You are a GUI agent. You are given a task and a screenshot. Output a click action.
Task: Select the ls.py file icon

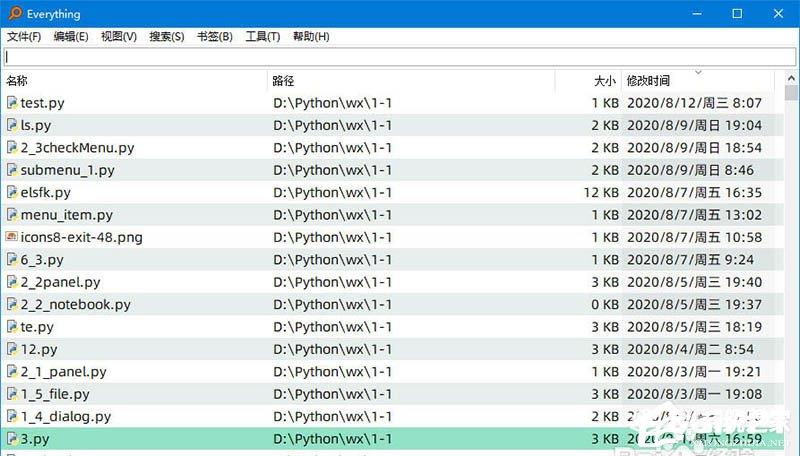pyautogui.click(x=12, y=125)
